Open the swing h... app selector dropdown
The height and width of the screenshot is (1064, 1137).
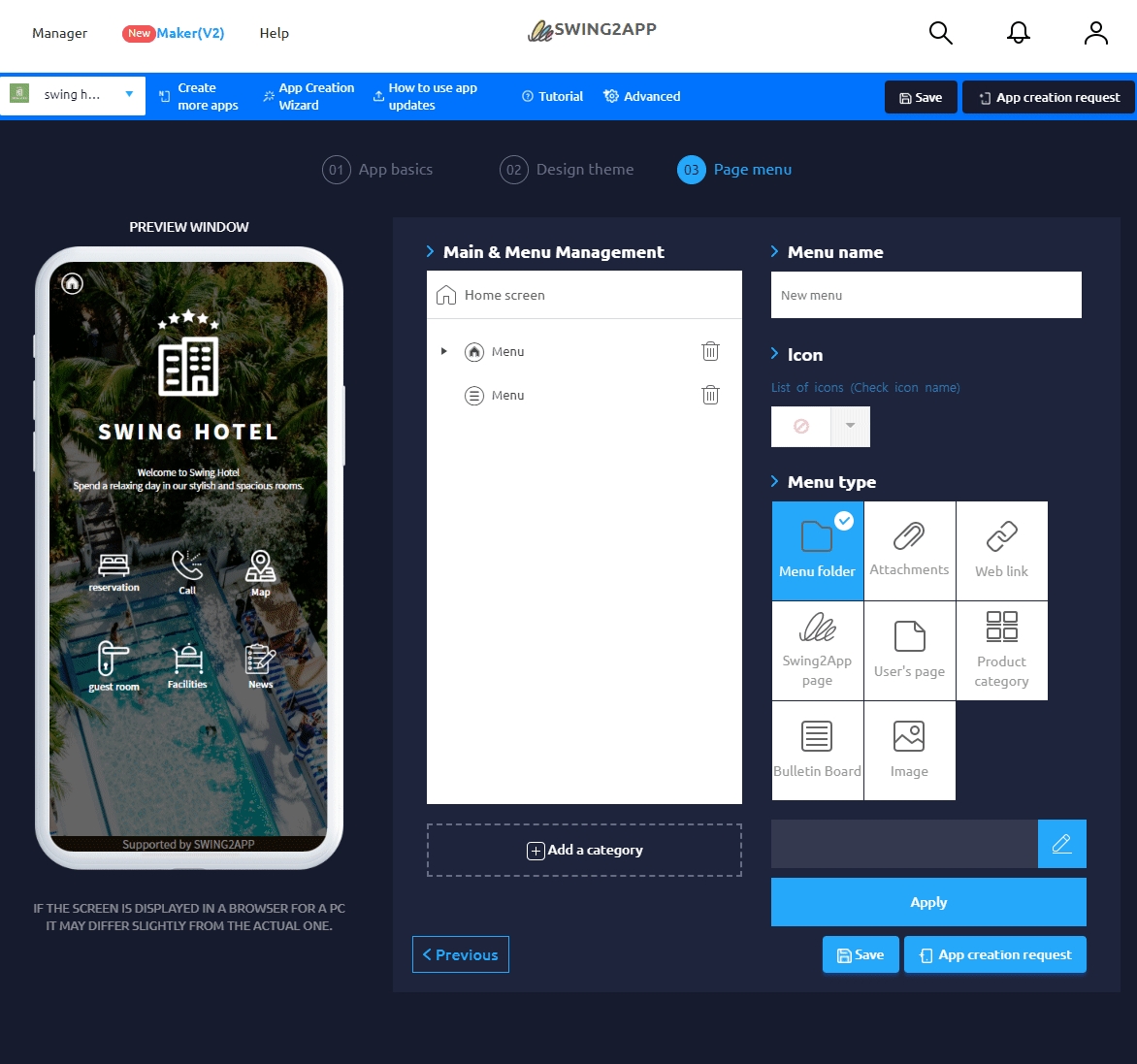[x=73, y=95]
